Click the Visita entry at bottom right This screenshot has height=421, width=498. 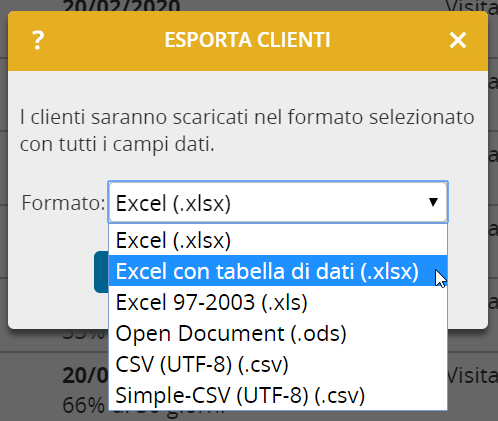[472, 376]
